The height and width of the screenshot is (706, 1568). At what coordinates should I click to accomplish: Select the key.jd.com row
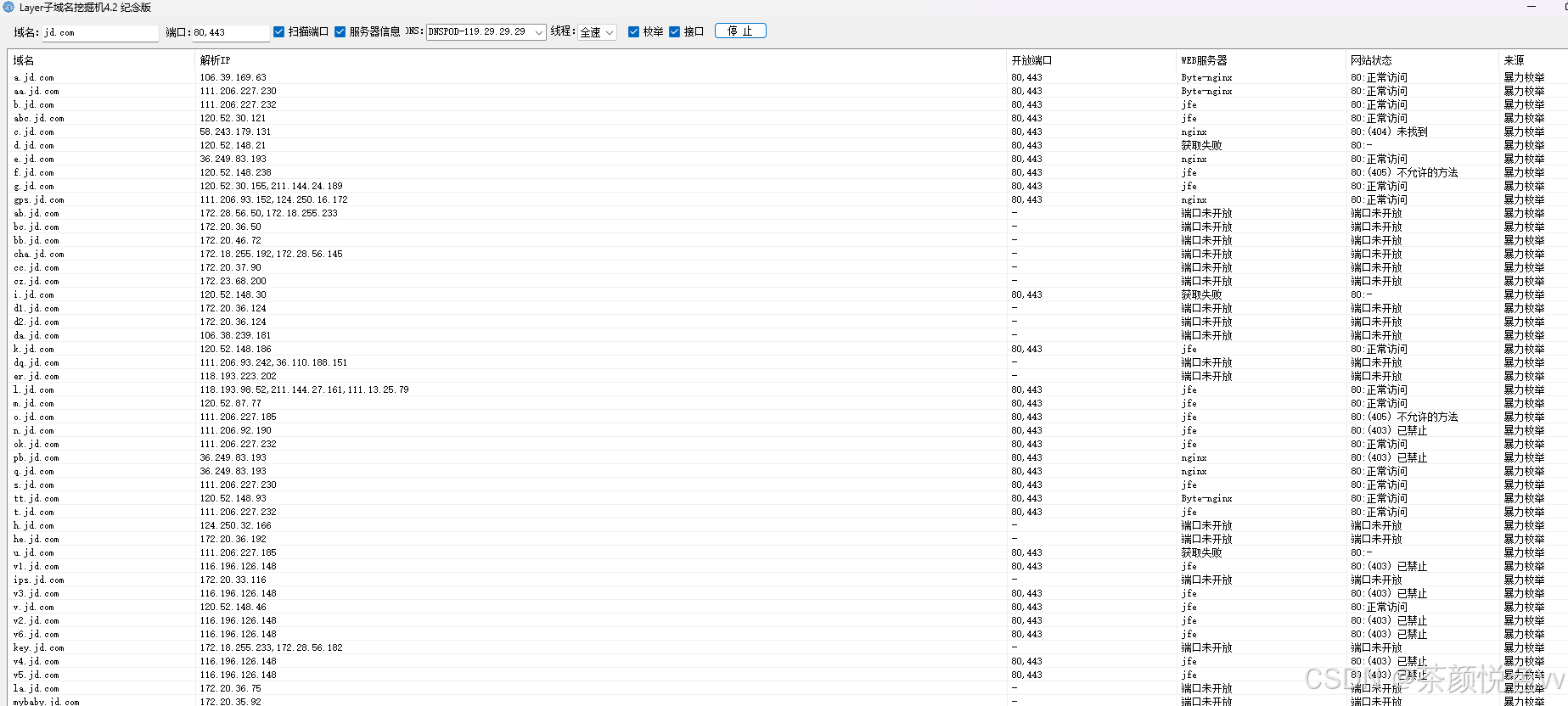pyautogui.click(x=788, y=647)
